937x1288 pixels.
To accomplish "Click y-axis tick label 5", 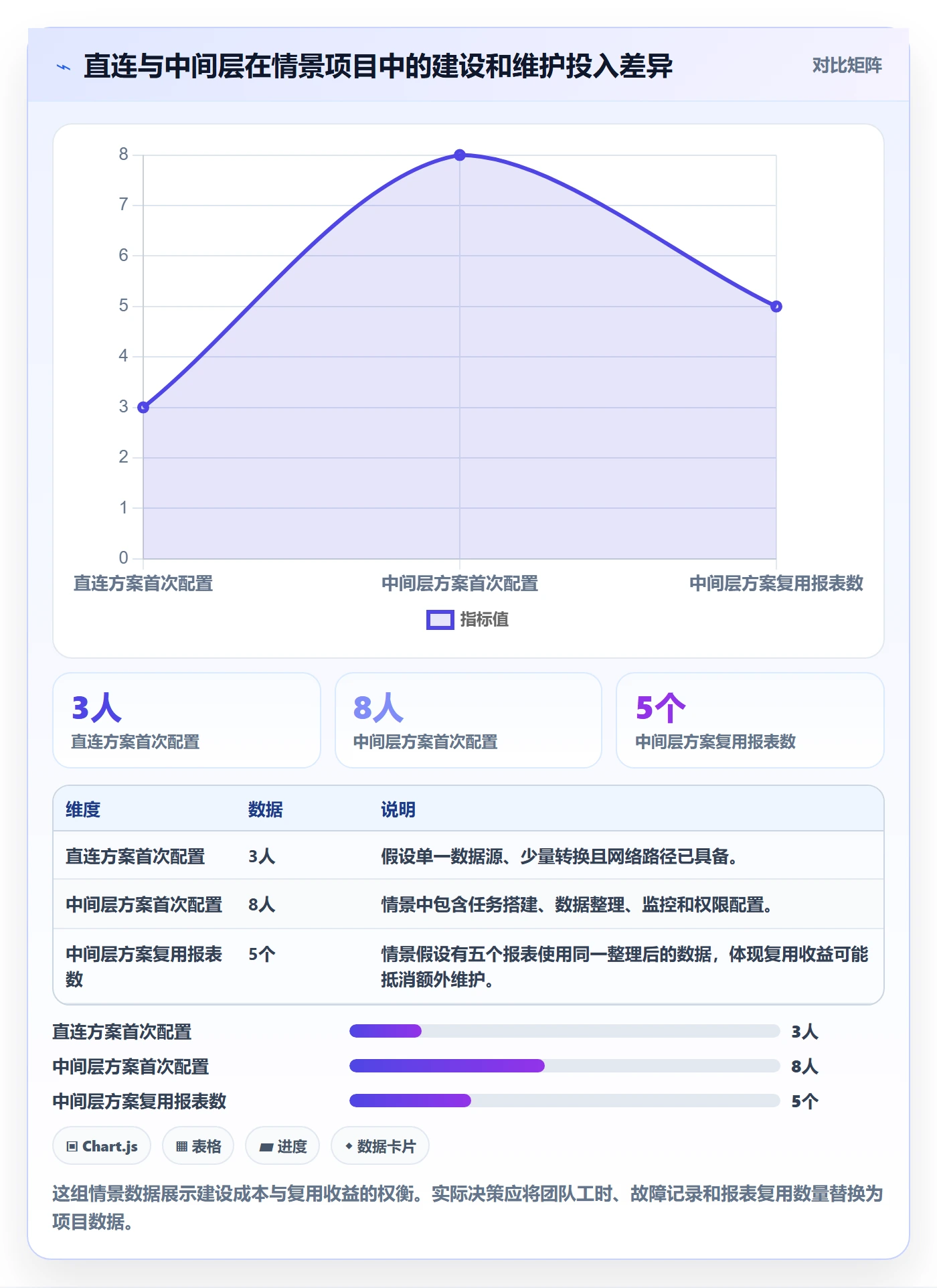I will tap(123, 306).
